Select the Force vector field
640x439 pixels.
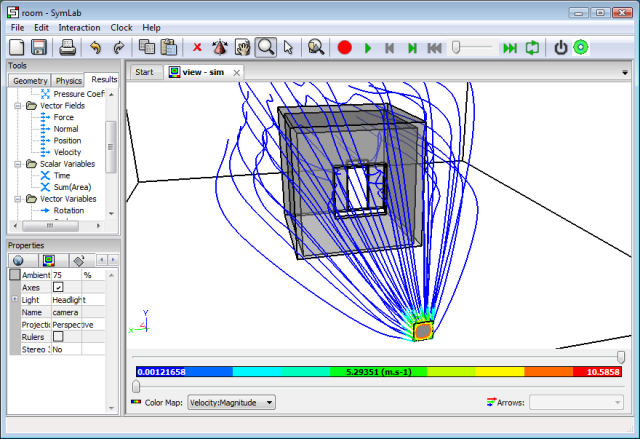[x=63, y=118]
